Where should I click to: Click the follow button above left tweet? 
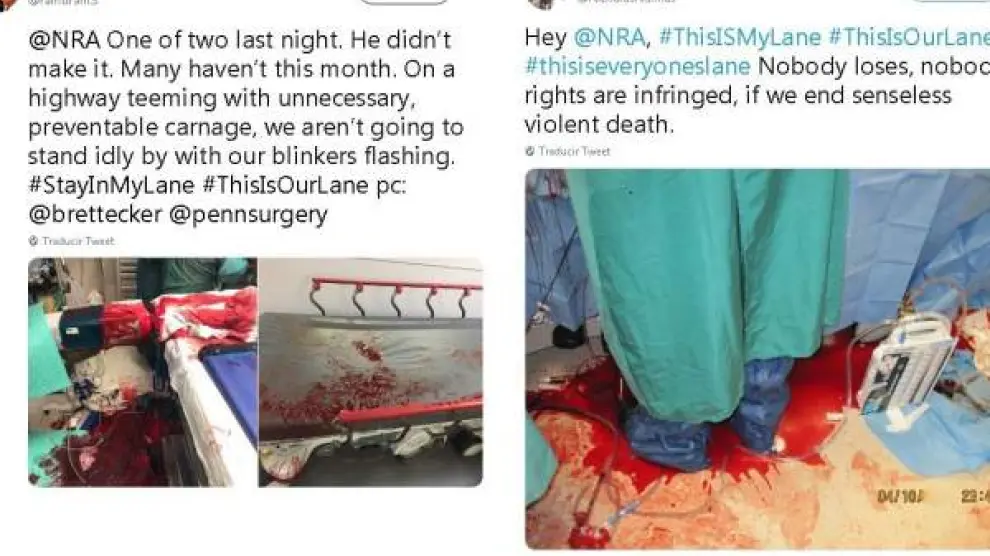(x=404, y=2)
